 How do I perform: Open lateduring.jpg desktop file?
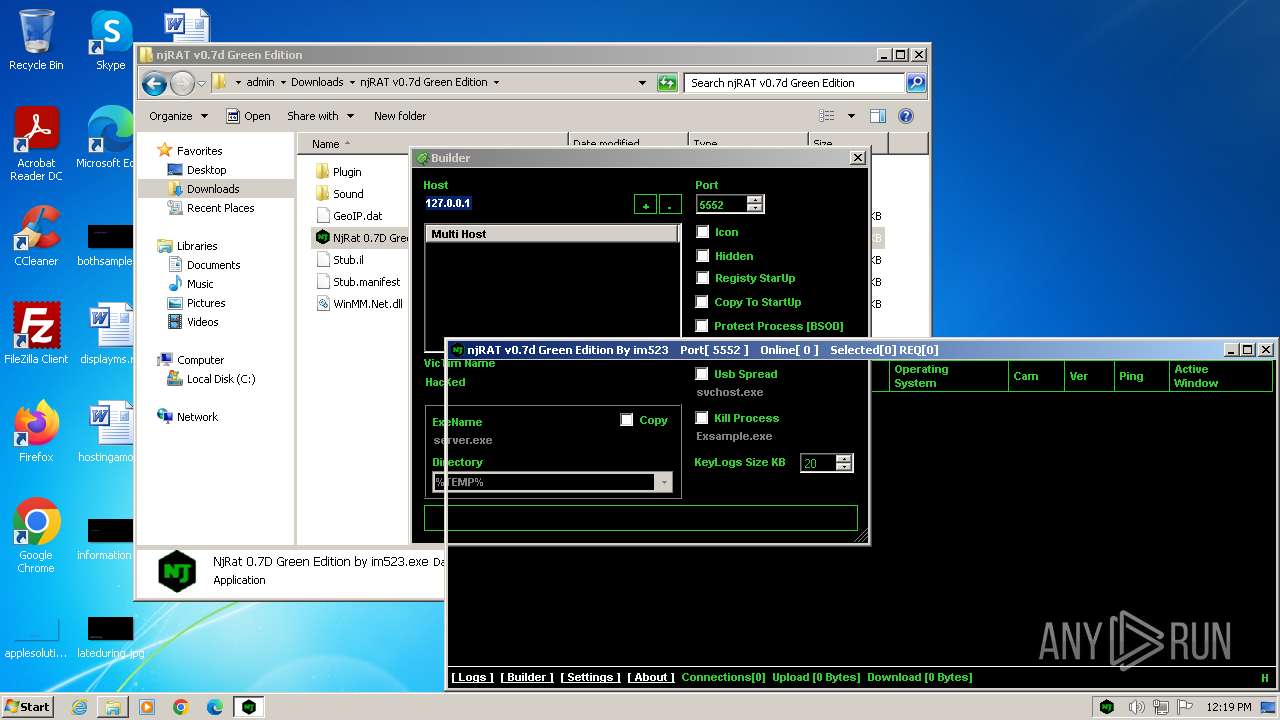click(110, 636)
